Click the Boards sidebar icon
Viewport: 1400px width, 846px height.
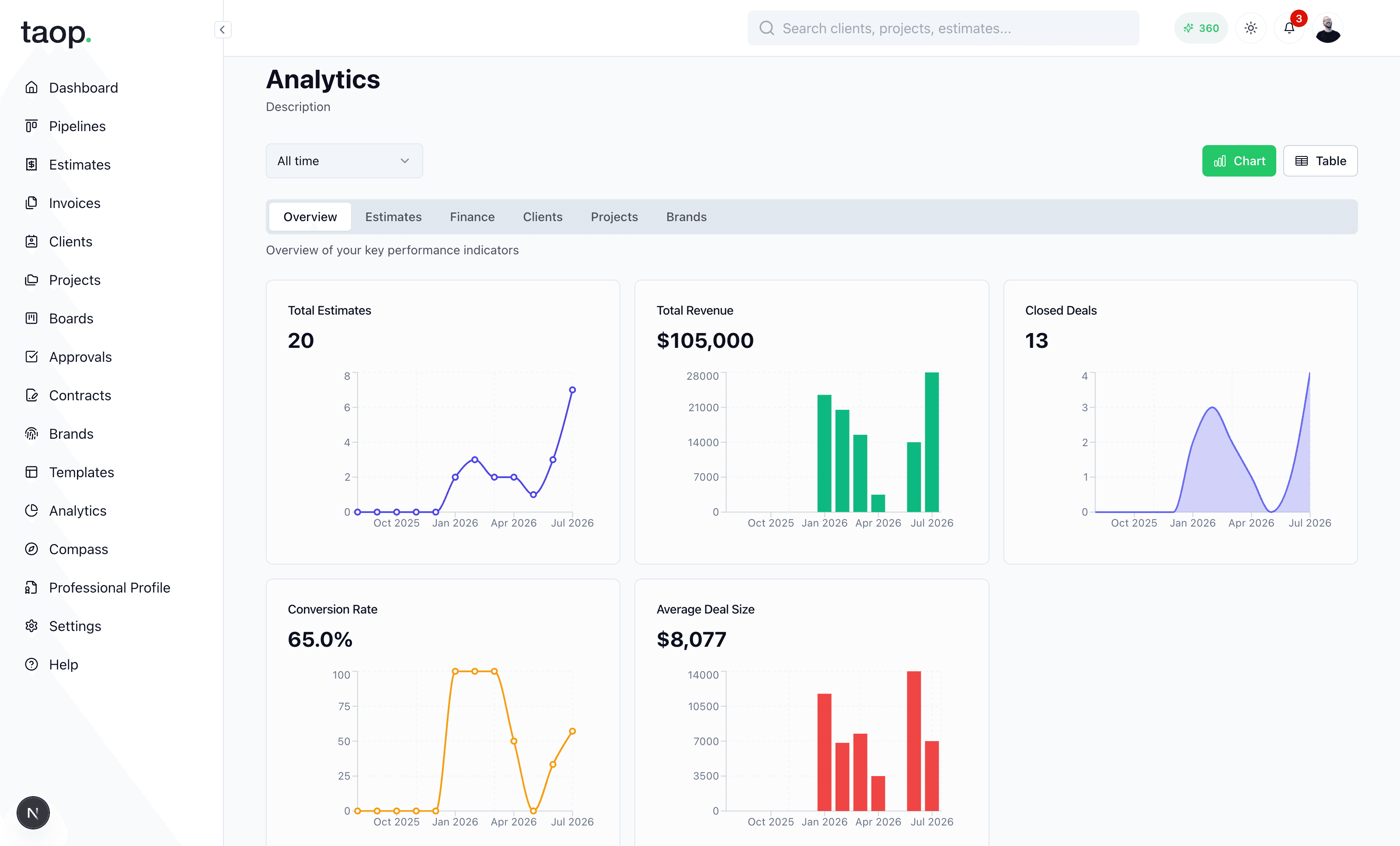[32, 319]
